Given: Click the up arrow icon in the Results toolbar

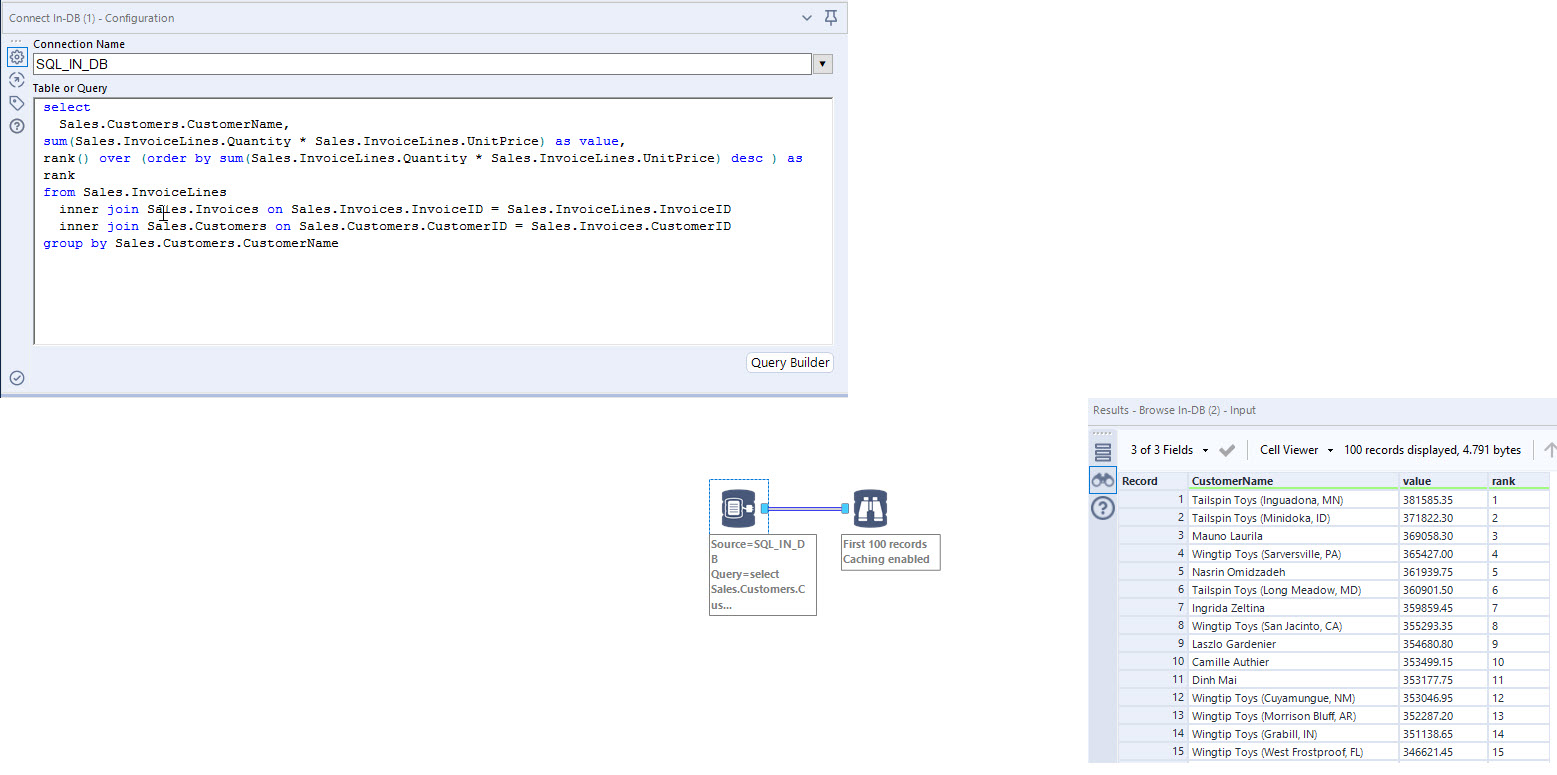Looking at the screenshot, I should coord(1548,449).
